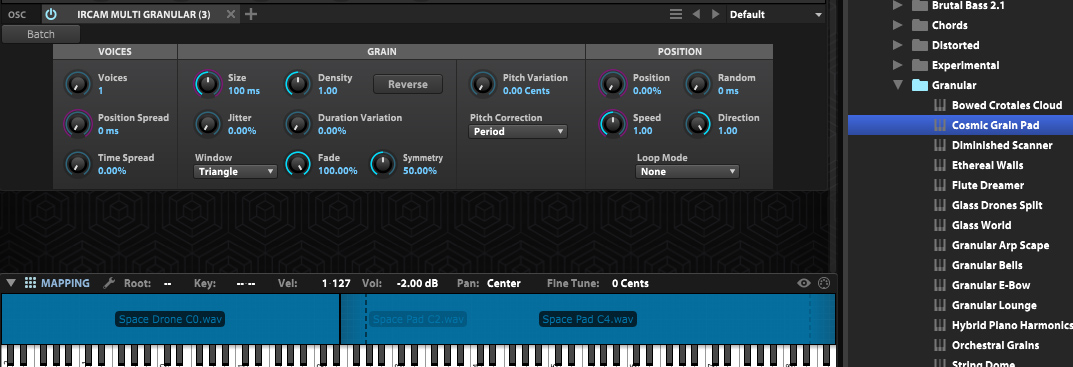This screenshot has width=1073, height=367.
Task: Click the Fine Tune 0 Cents value
Action: click(630, 283)
